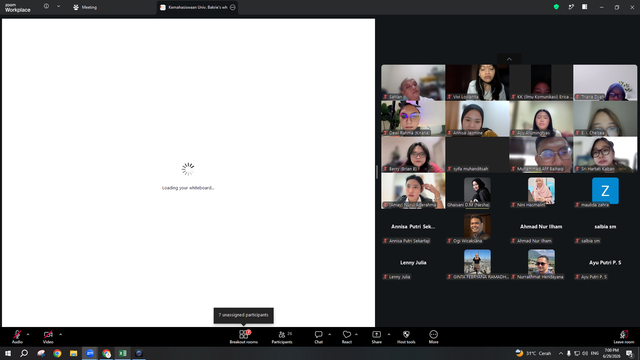Select the Annisa Putri Sek... participant tile
The height and width of the screenshot is (360, 640).
[x=413, y=227]
